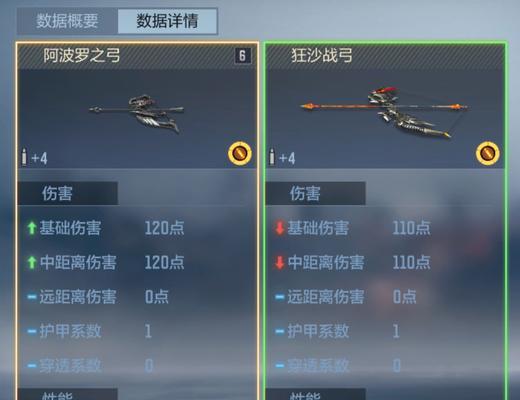Click the 120点 base damage value

coord(164,228)
